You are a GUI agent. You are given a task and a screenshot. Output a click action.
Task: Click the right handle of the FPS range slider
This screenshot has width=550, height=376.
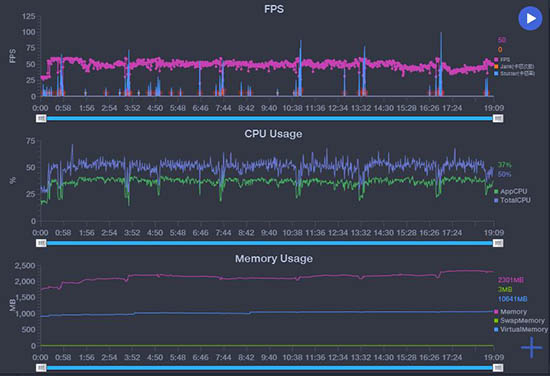[x=498, y=119]
